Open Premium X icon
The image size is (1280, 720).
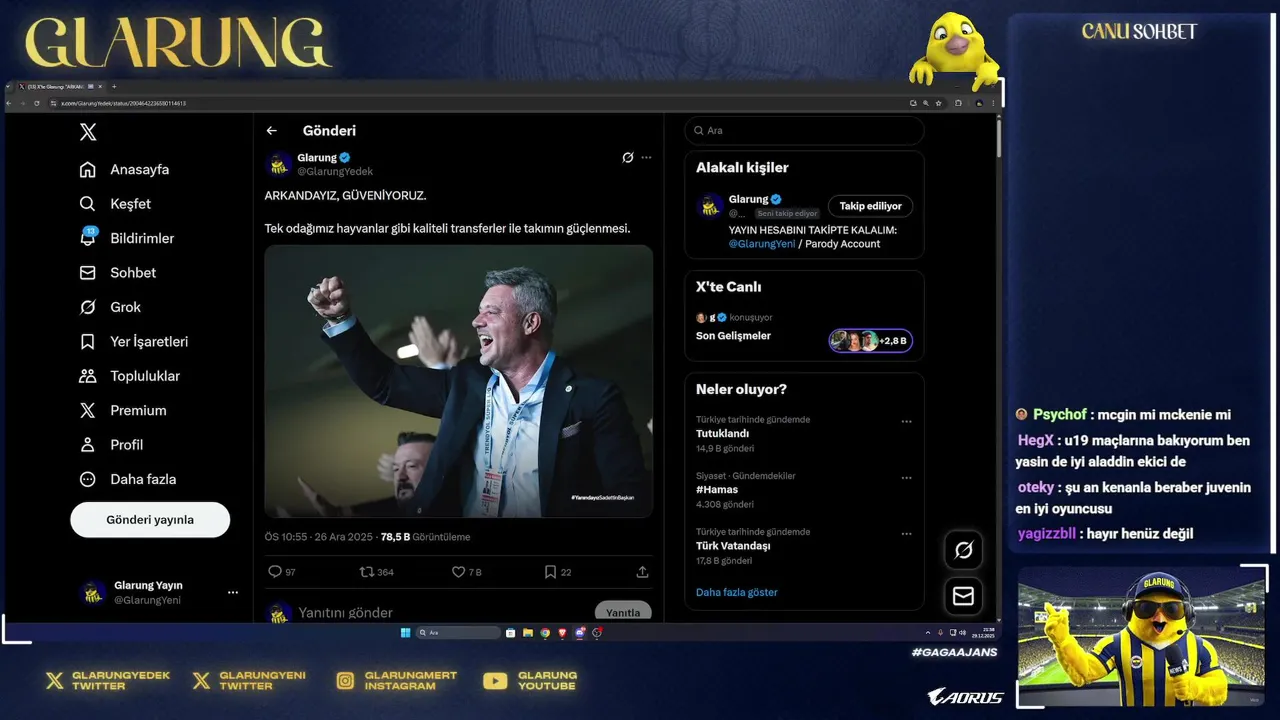click(x=88, y=410)
